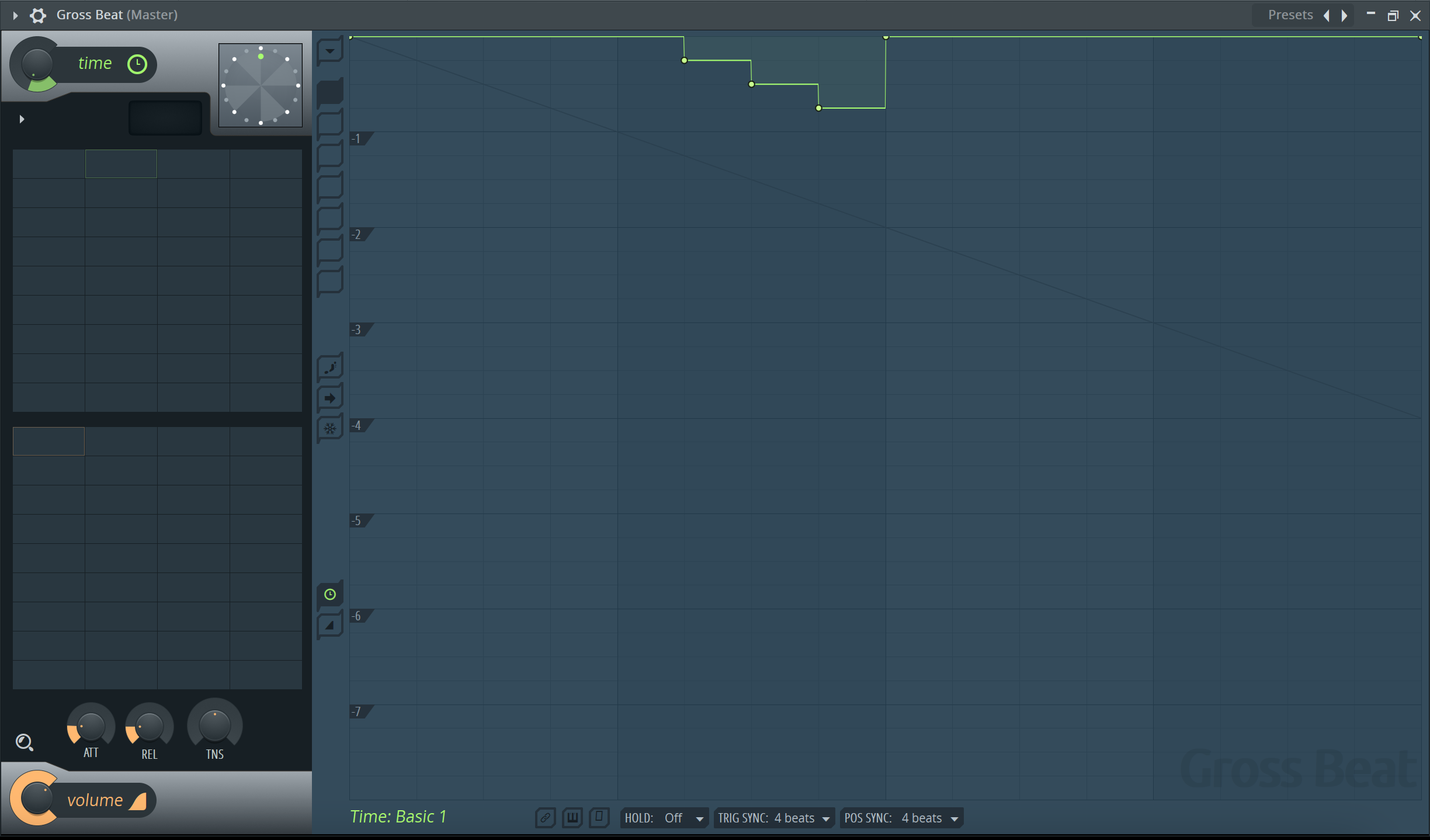The image size is (1430, 840).
Task: Go to the previous preset
Action: click(1327, 15)
